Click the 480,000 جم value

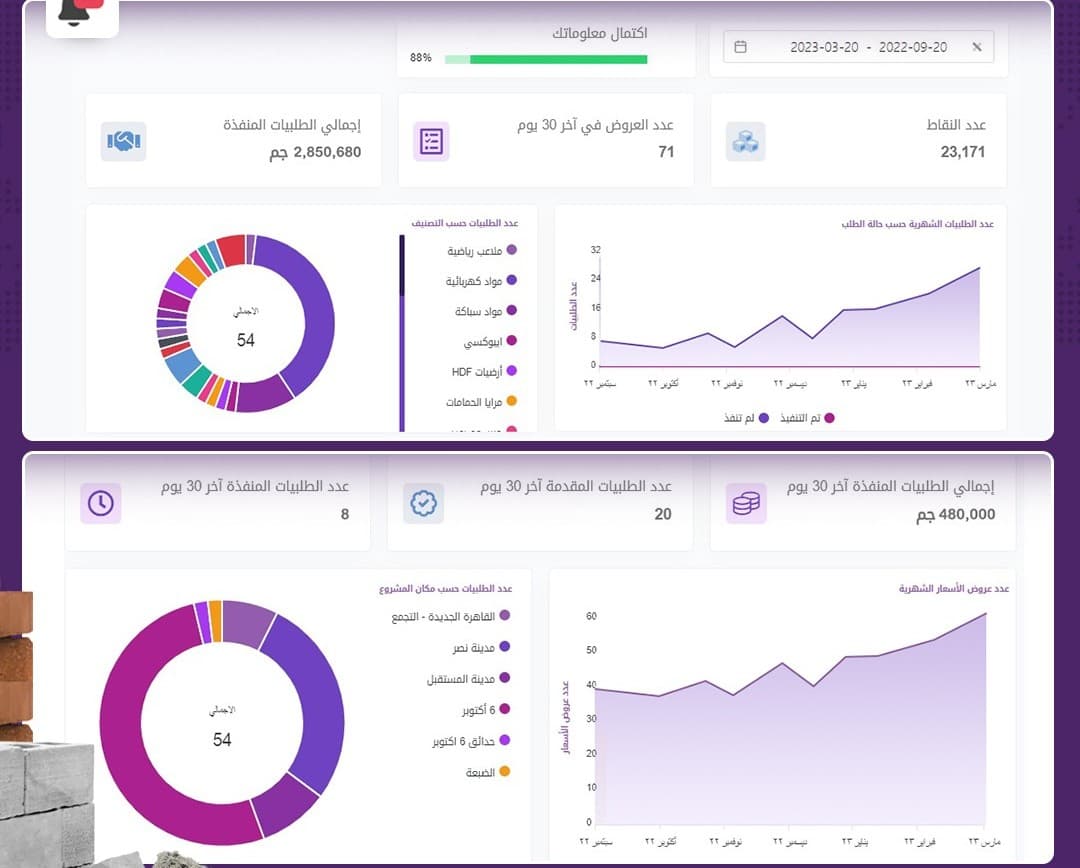point(955,515)
